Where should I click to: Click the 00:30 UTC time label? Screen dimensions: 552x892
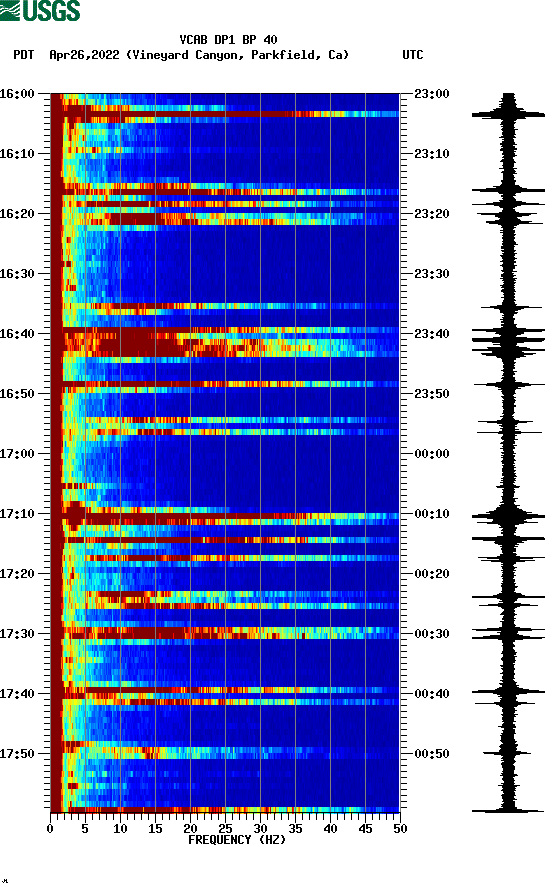(x=432, y=634)
